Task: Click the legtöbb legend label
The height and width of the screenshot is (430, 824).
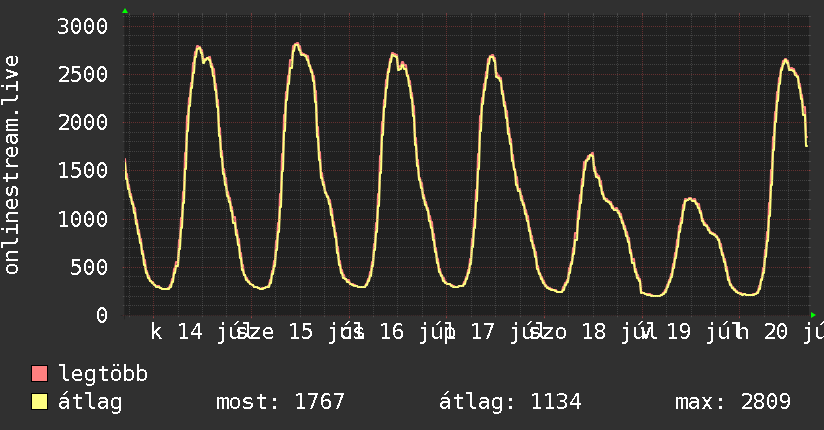Action: tap(103, 374)
